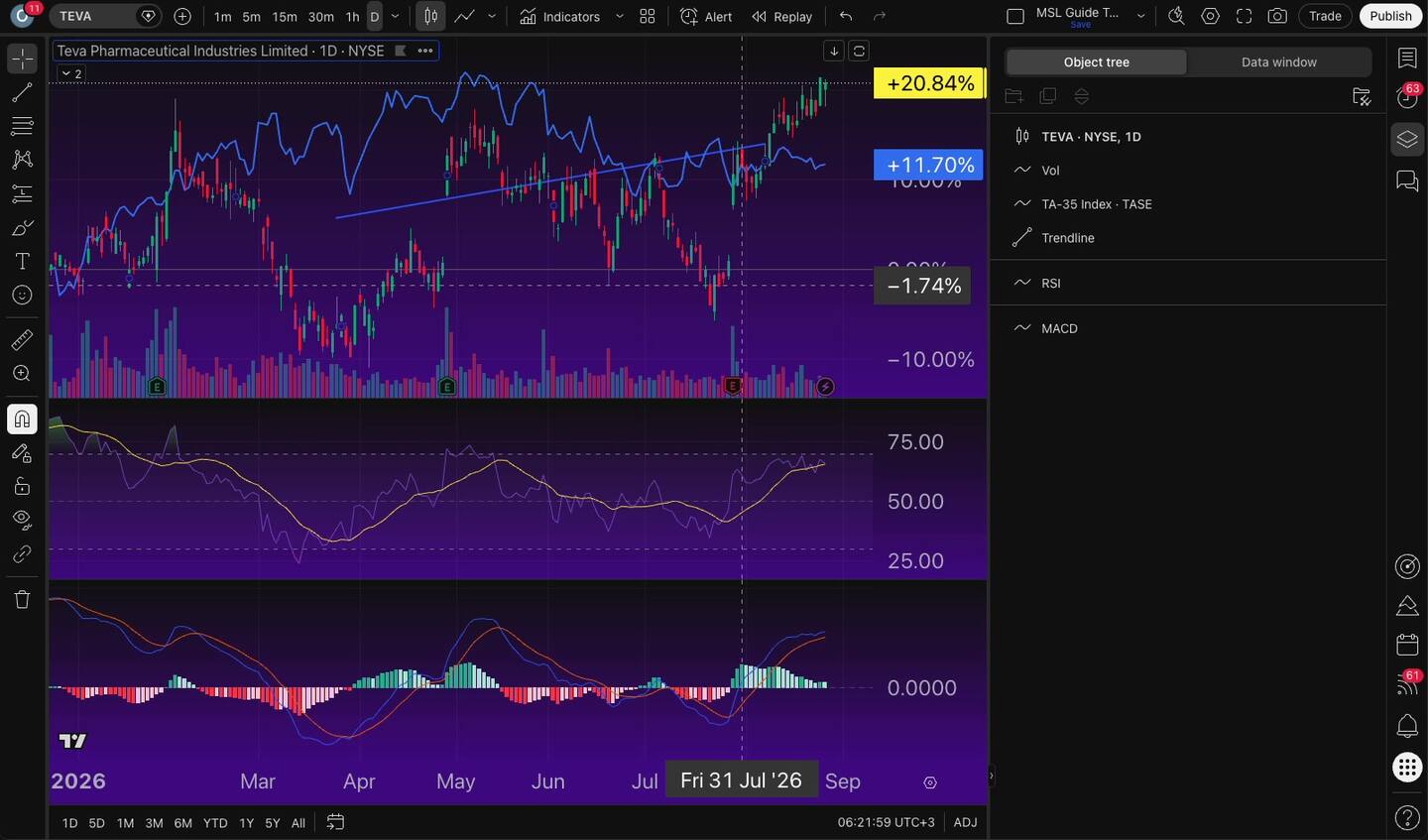The image size is (1428, 840).
Task: Redo the chart action
Action: [880, 16]
